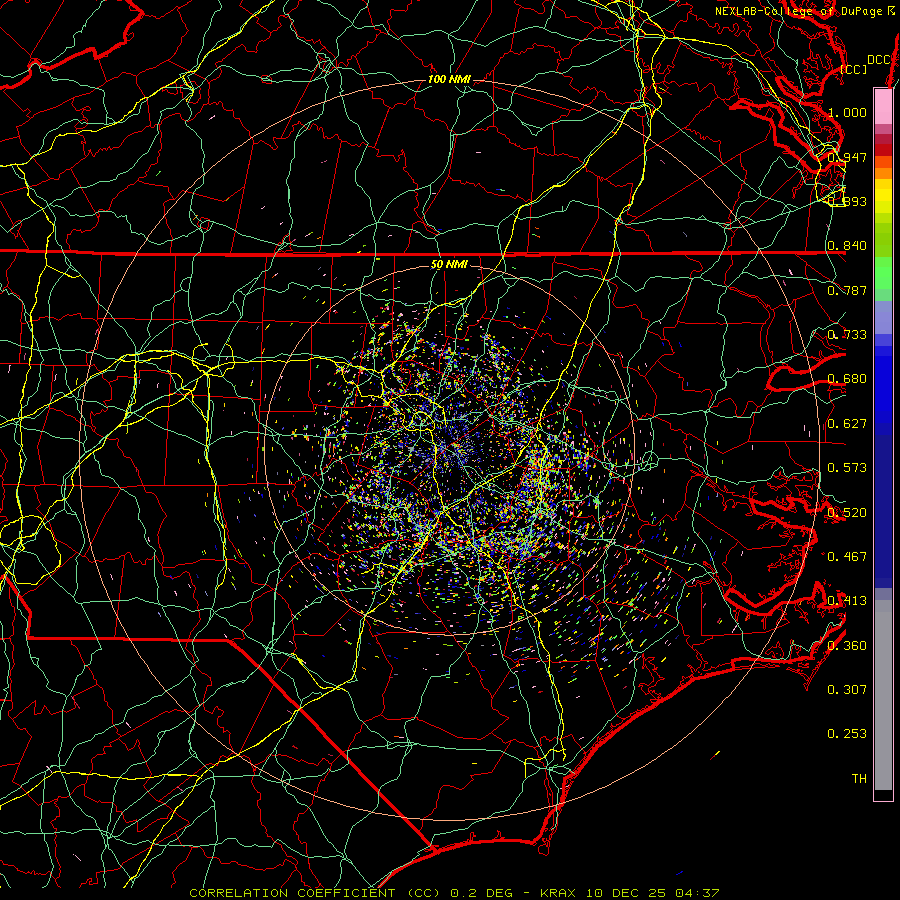Click the 0.733 scale value
Image resolution: width=900 pixels, height=900 pixels.
point(847,335)
